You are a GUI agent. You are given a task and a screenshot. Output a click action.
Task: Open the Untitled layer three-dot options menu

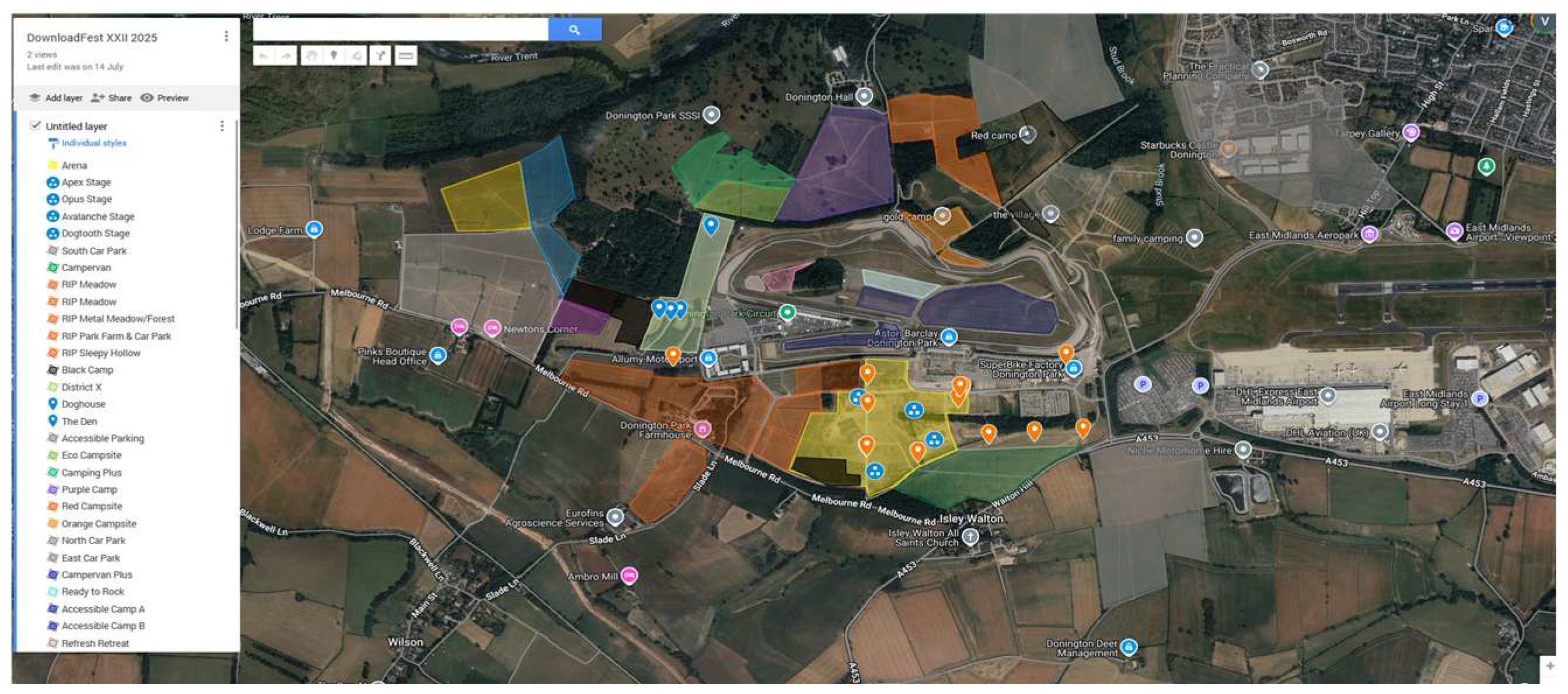(222, 126)
